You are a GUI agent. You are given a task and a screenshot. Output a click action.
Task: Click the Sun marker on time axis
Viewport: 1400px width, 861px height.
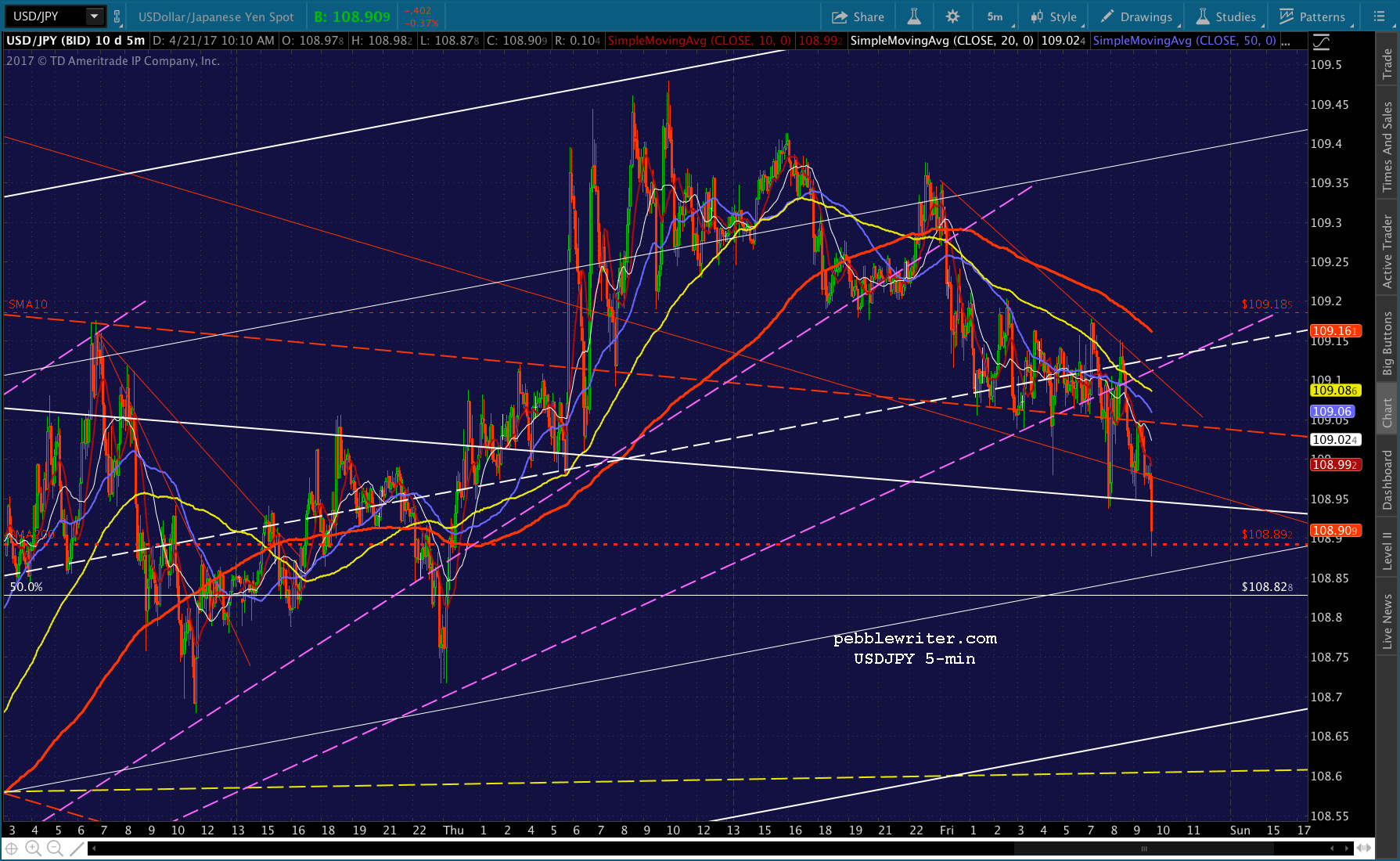tap(1240, 830)
